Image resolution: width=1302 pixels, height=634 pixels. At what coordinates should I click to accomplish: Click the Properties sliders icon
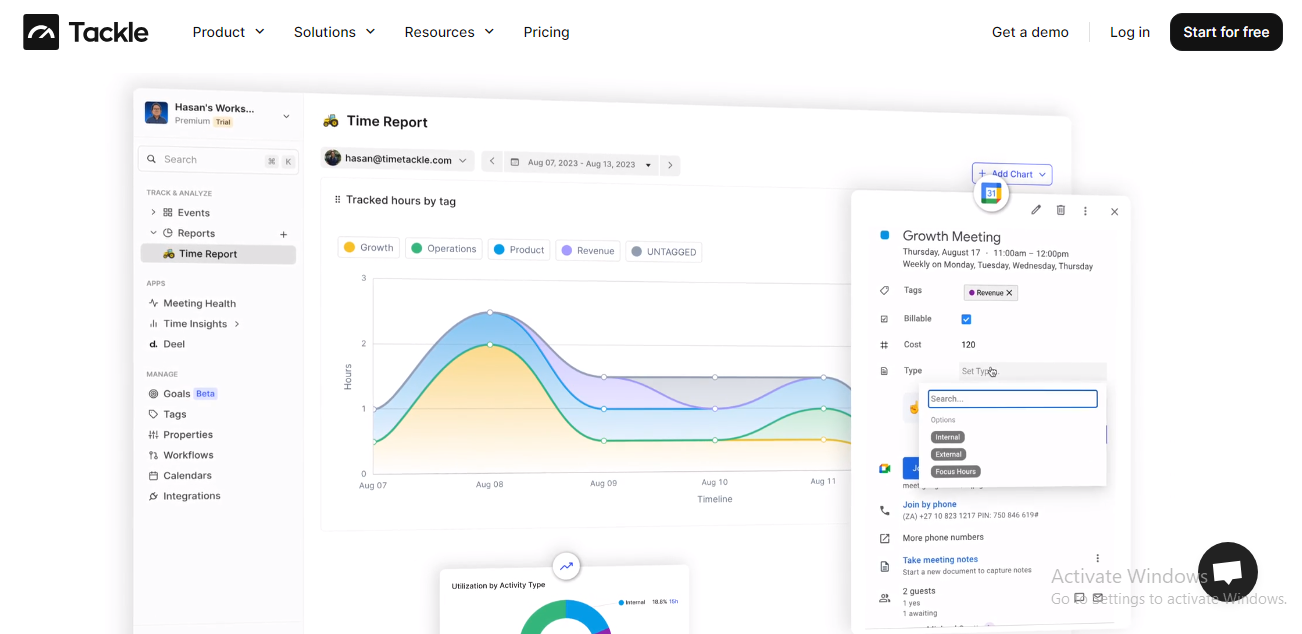click(153, 435)
